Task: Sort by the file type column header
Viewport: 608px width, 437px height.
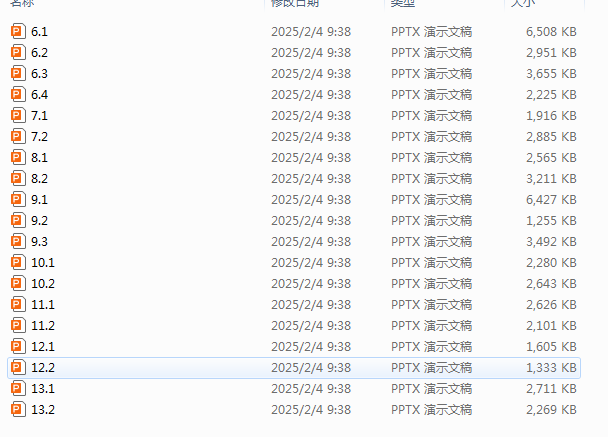Action: click(x=403, y=3)
